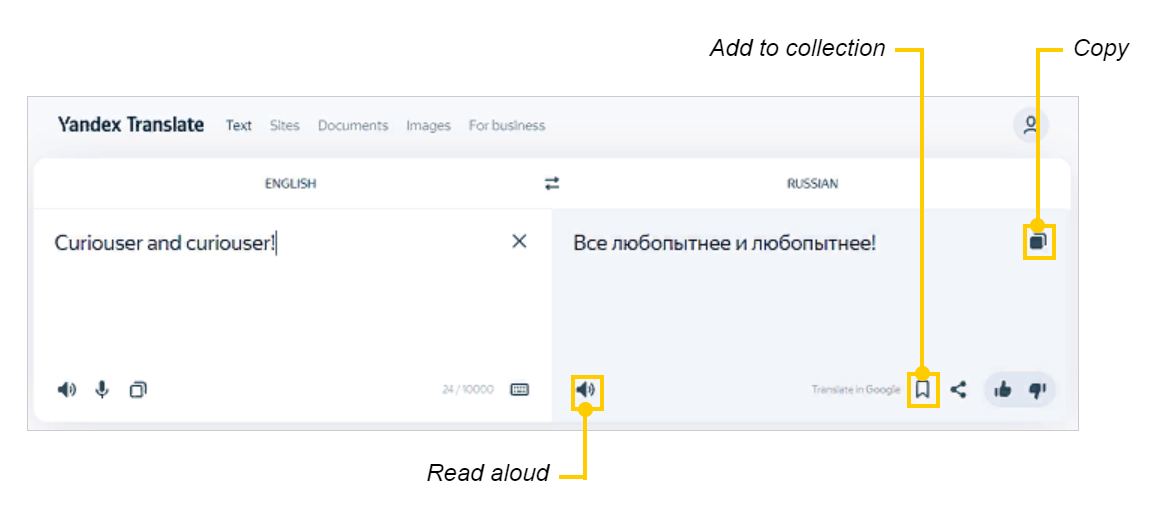
Task: Switch to the Documents tab
Action: tap(352, 126)
